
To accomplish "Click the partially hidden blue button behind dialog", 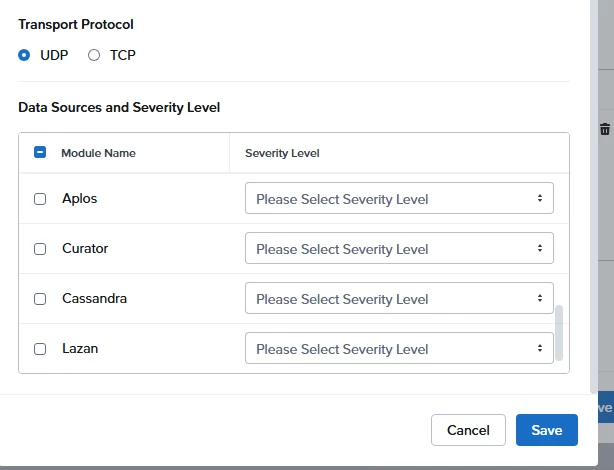I will pos(606,407).
